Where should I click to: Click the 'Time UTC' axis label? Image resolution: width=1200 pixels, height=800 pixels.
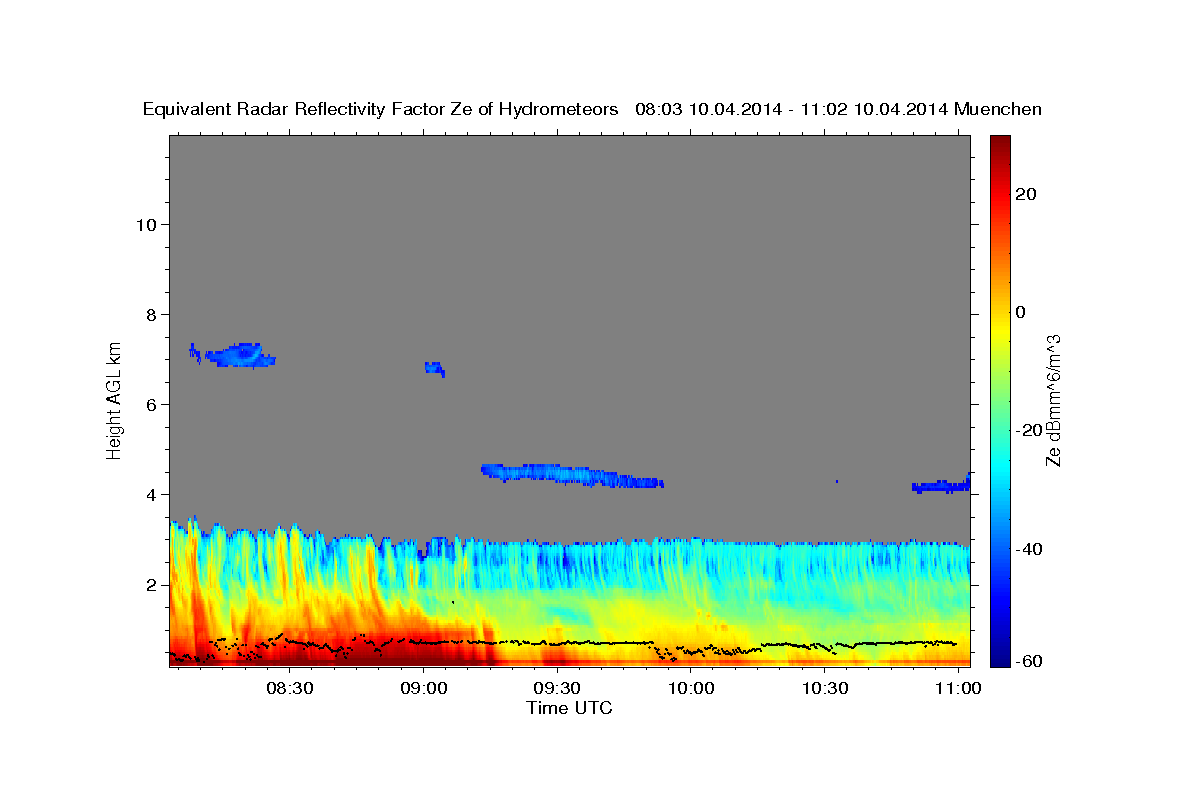pyautogui.click(x=569, y=708)
